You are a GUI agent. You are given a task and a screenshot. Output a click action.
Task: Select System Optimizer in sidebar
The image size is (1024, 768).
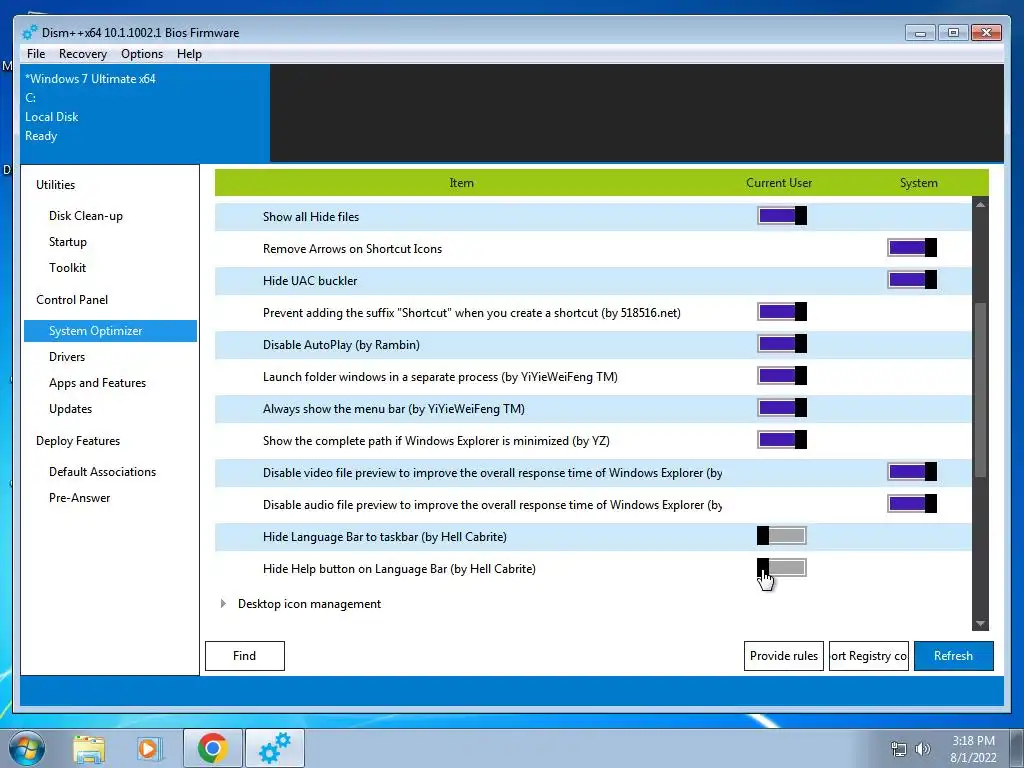[x=110, y=330]
